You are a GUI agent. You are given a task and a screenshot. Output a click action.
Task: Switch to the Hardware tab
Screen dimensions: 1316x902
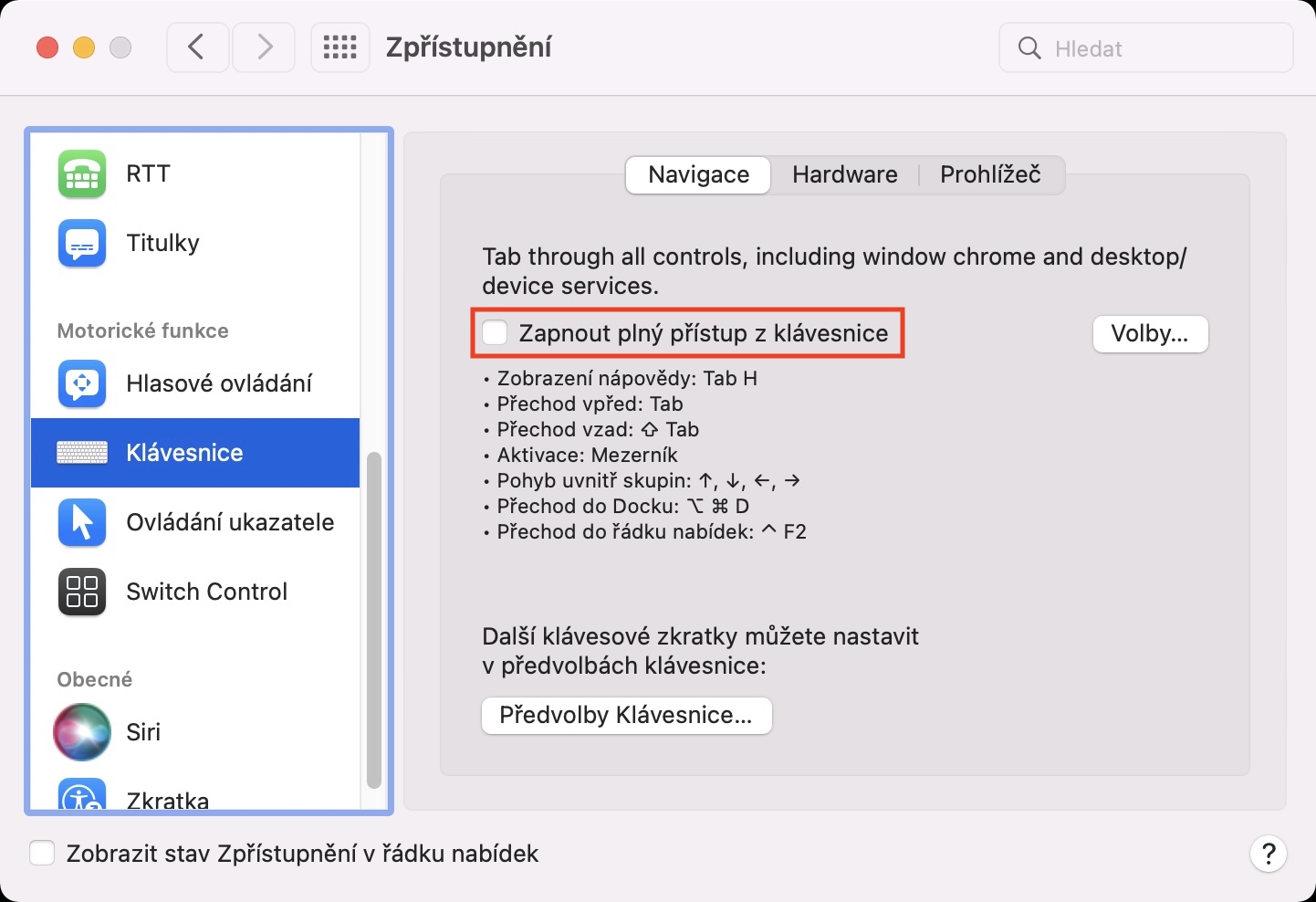pyautogui.click(x=844, y=174)
